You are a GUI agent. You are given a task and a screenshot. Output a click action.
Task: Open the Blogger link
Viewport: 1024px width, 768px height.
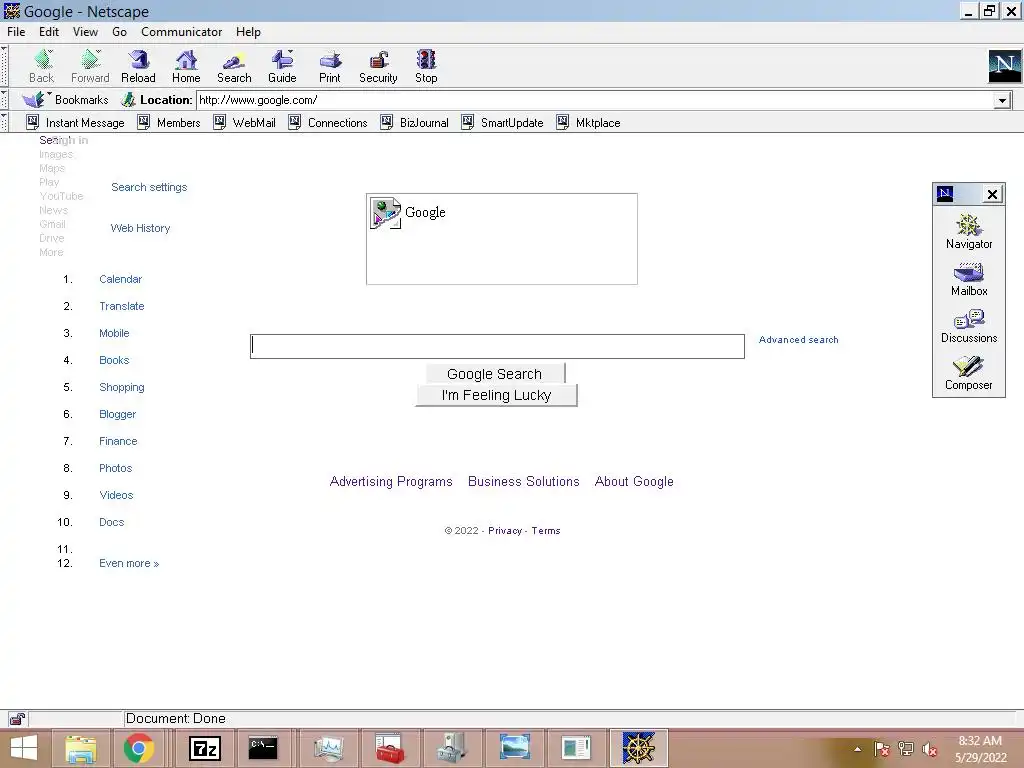pyautogui.click(x=118, y=414)
